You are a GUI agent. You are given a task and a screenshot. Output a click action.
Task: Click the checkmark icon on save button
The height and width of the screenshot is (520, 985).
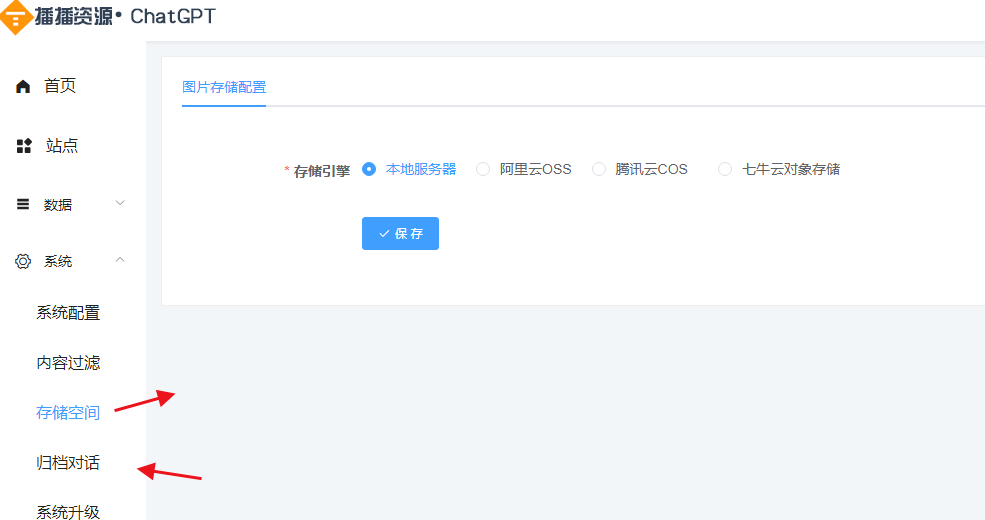(384, 233)
